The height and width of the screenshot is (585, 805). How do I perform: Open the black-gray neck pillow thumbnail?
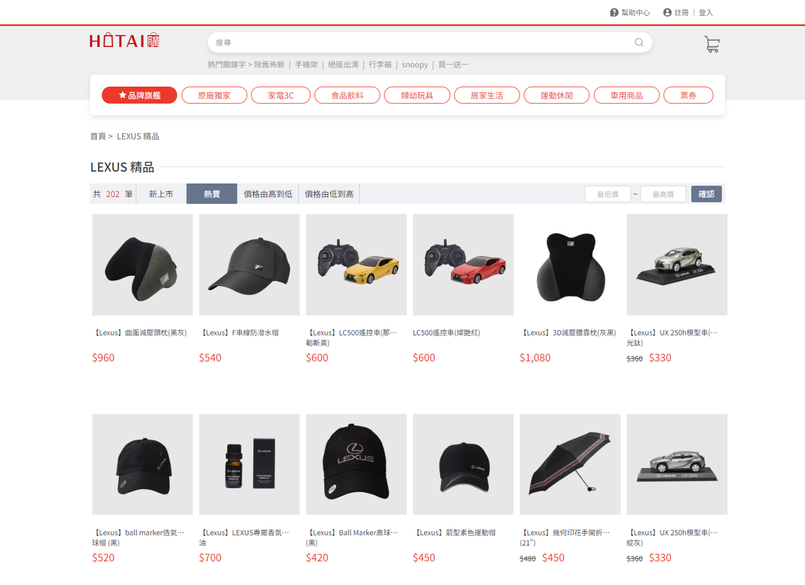pos(143,265)
